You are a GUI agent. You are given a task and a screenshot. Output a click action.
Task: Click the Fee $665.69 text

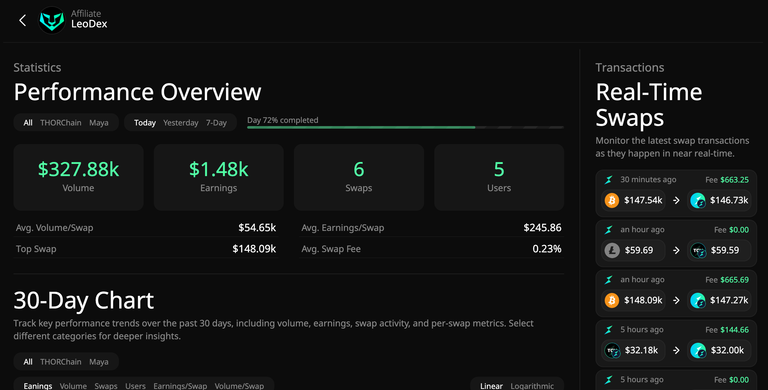727,280
